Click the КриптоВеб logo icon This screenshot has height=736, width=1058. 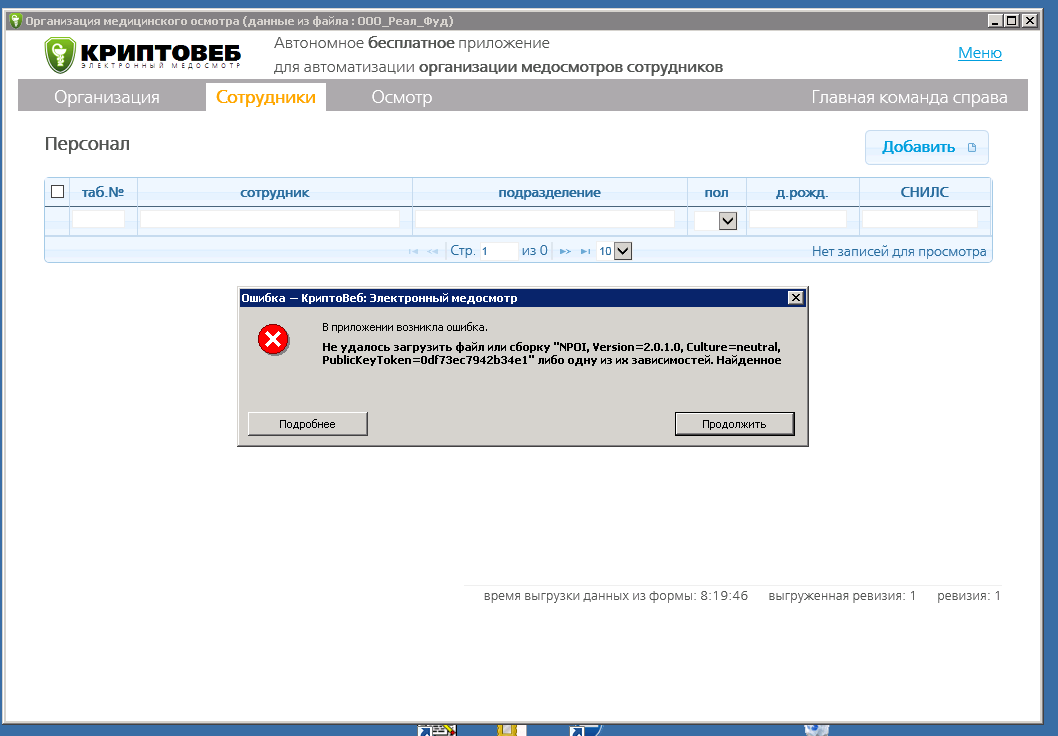coord(60,56)
